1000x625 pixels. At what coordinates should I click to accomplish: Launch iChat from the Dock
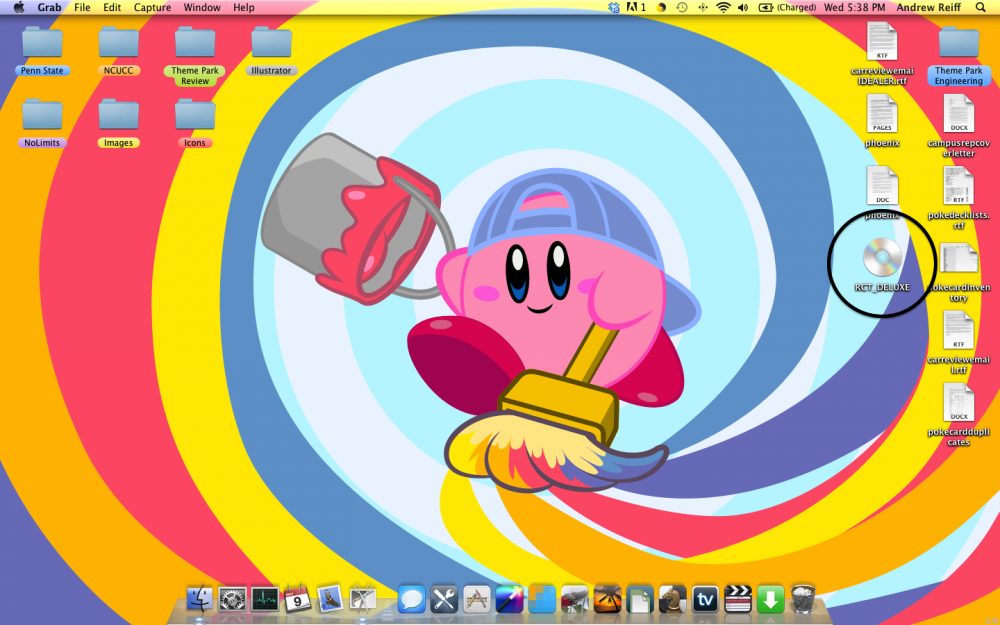click(411, 600)
